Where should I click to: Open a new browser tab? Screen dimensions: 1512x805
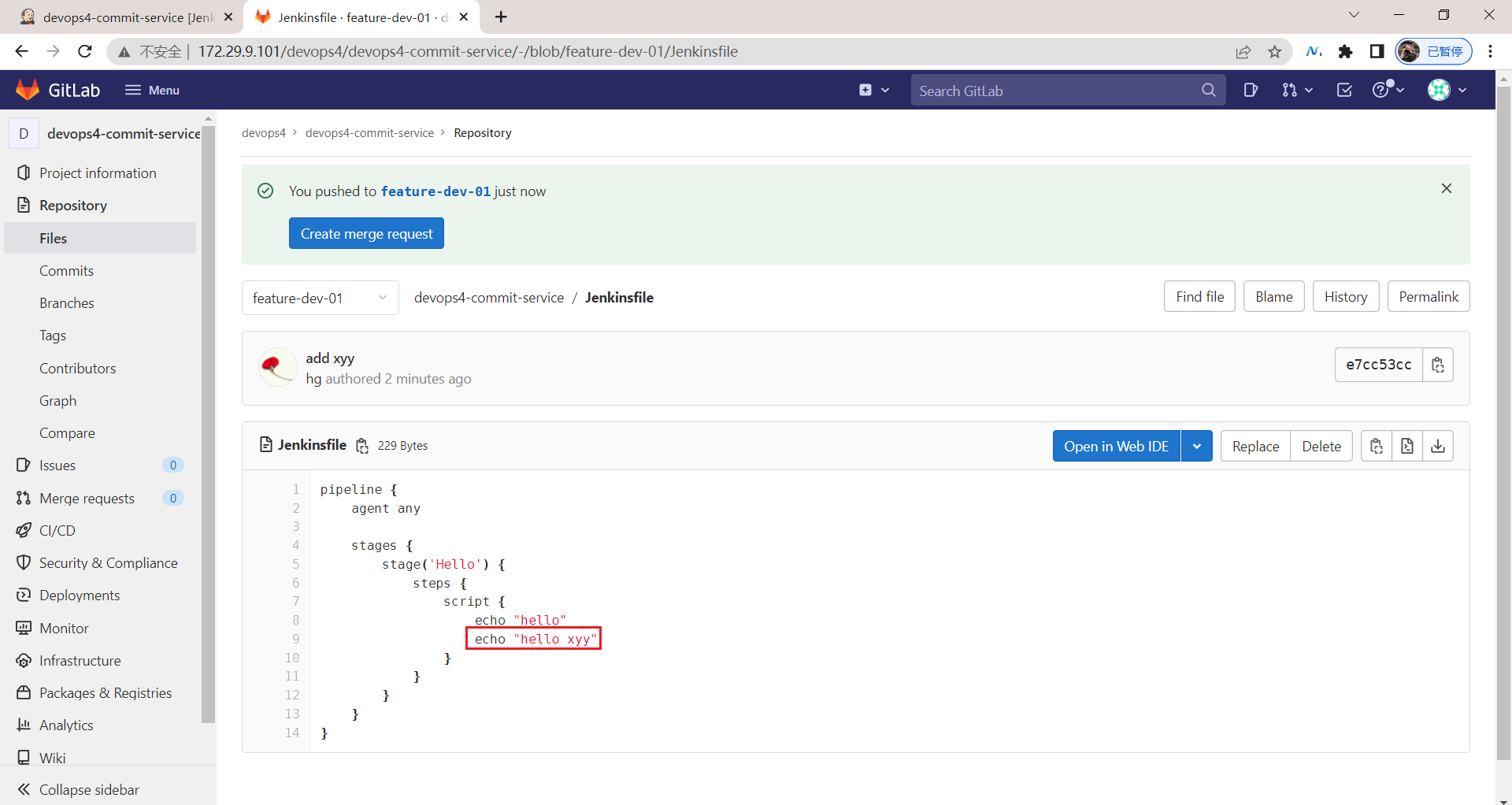click(501, 17)
